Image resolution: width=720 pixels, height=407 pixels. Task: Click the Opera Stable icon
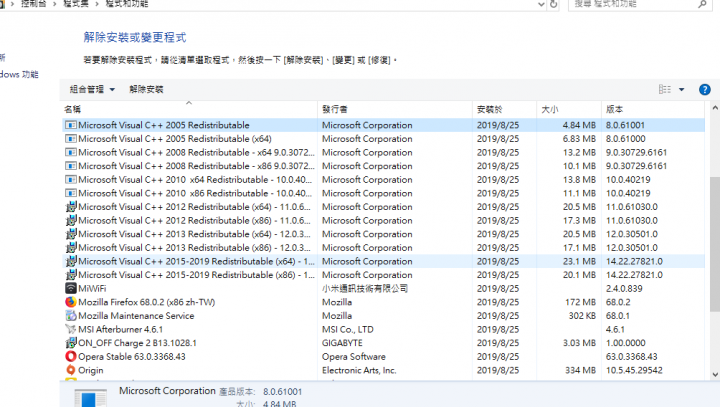click(x=71, y=356)
